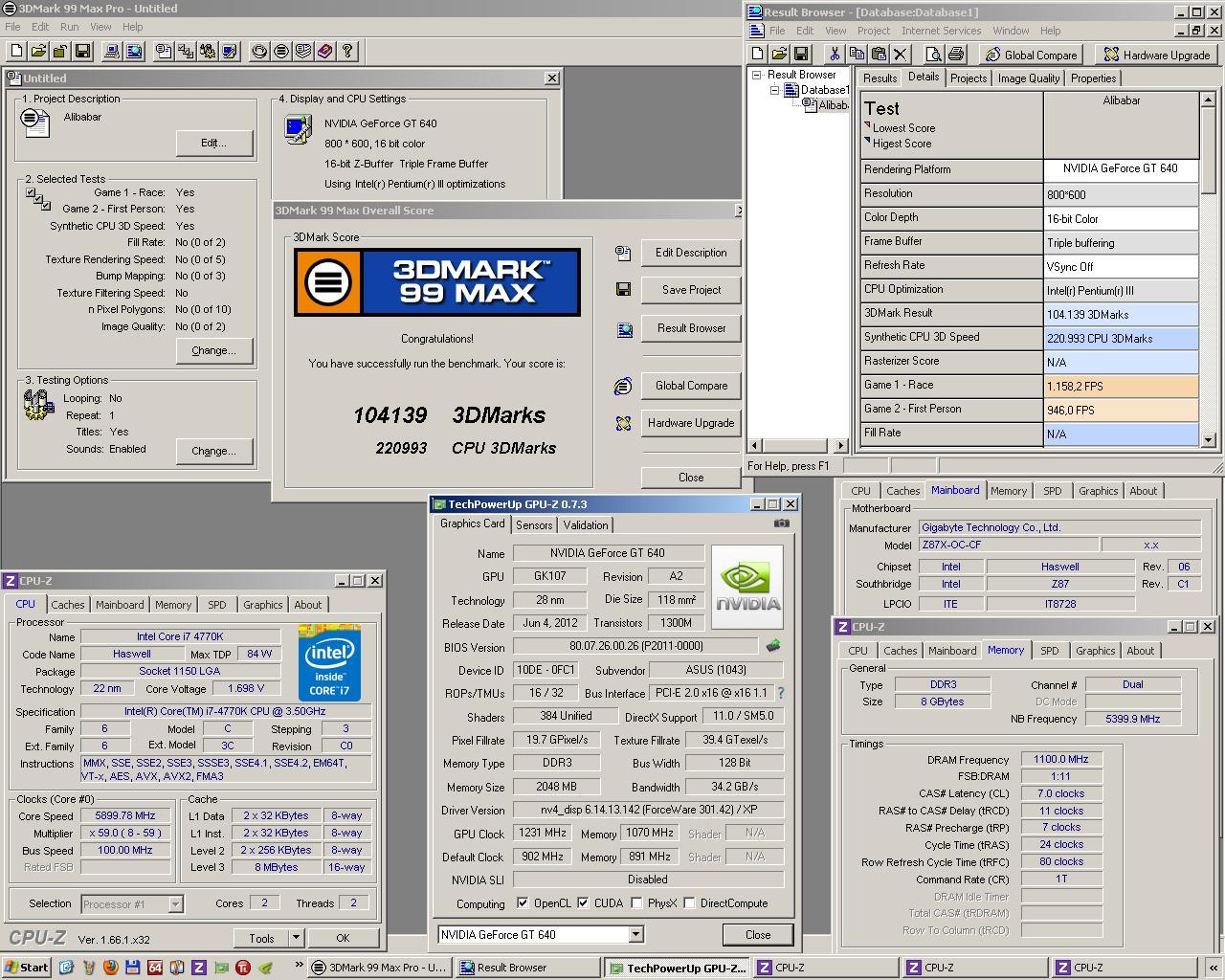Screen dimensions: 1225x980
Task: Click the Cut scissors icon in Result Browser toolbar
Action: click(835, 55)
